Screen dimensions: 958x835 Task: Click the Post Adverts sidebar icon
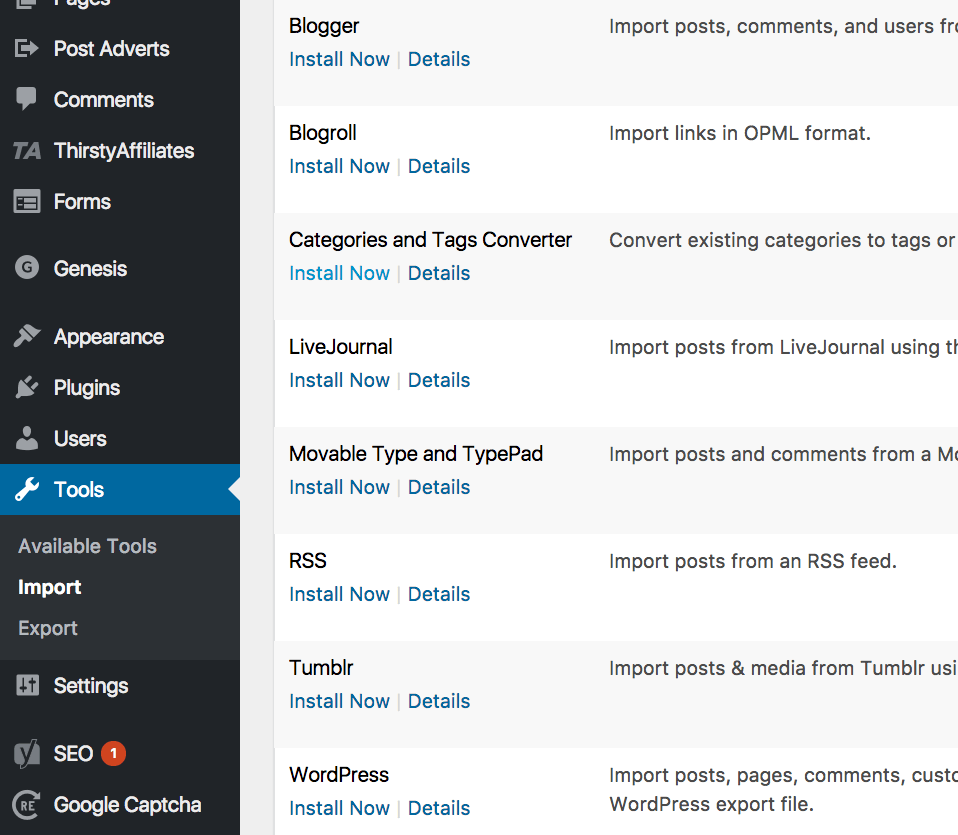[x=27, y=48]
